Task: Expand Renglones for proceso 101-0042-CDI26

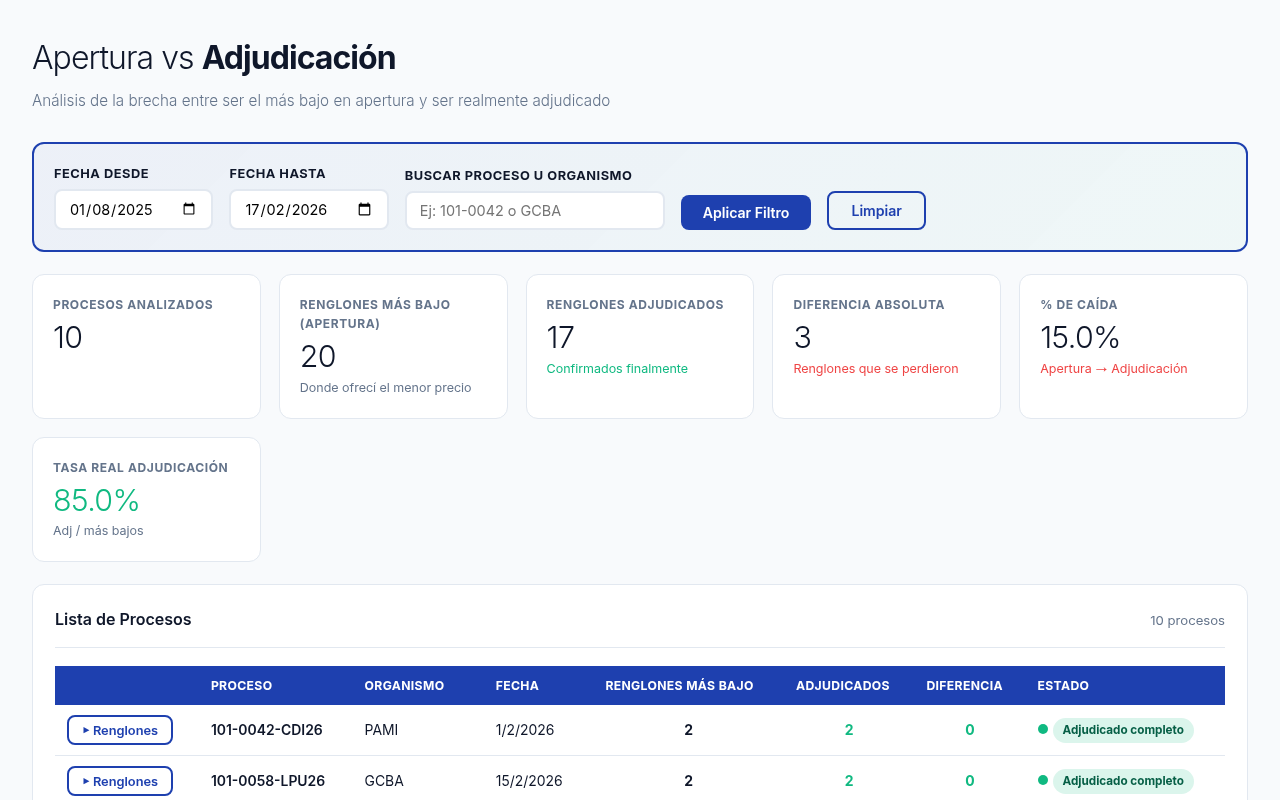Action: coord(120,730)
